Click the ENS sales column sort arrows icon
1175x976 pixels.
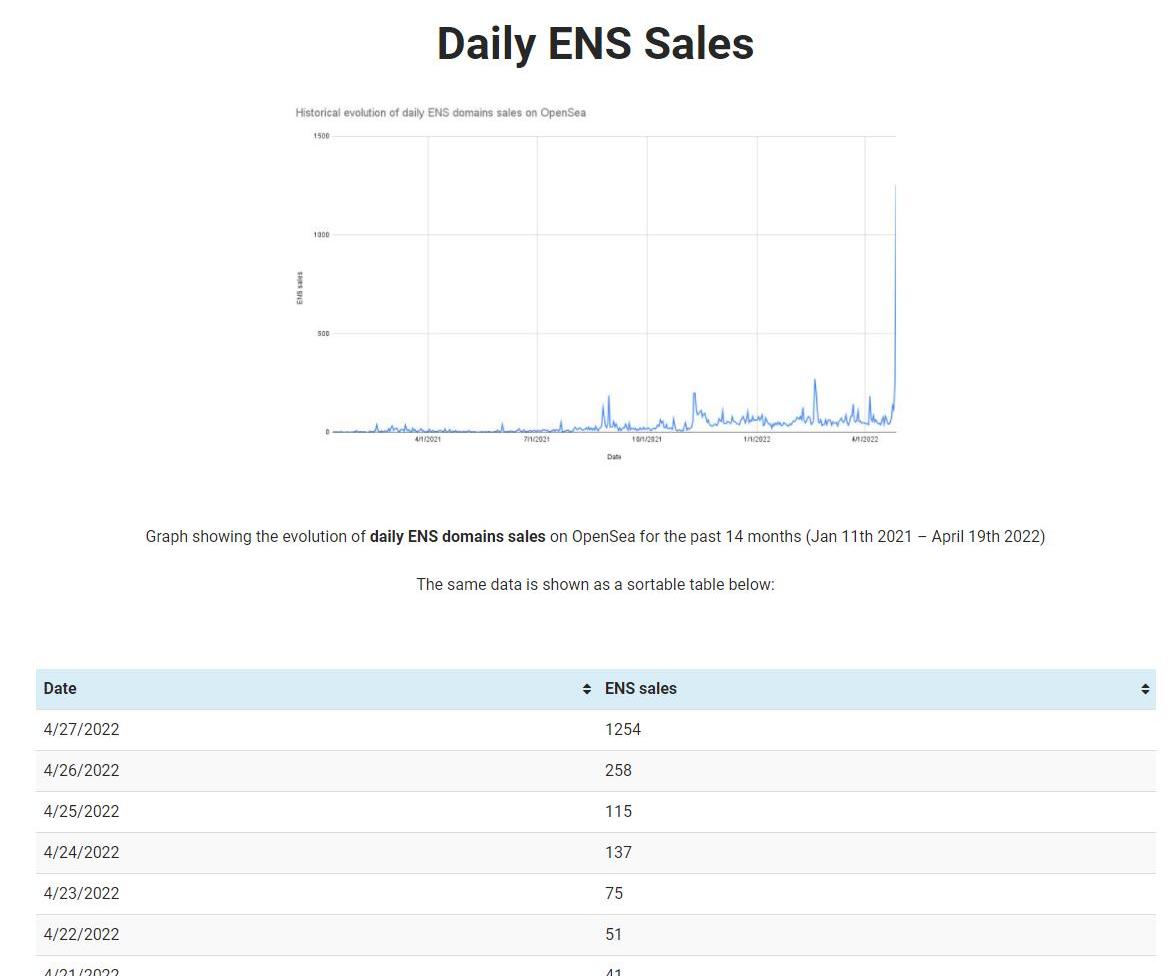tap(1145, 689)
